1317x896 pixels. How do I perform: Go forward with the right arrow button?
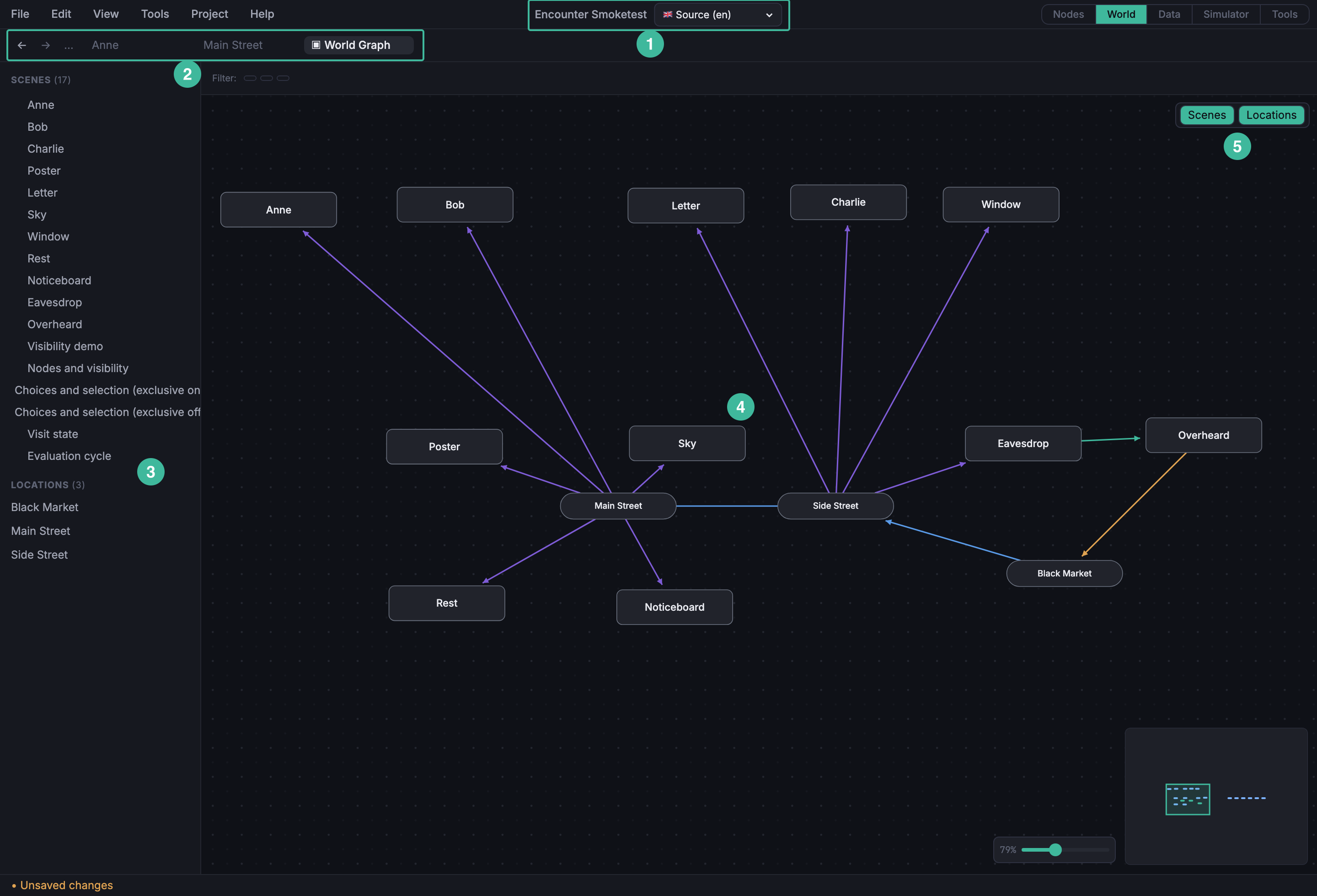[x=45, y=45]
